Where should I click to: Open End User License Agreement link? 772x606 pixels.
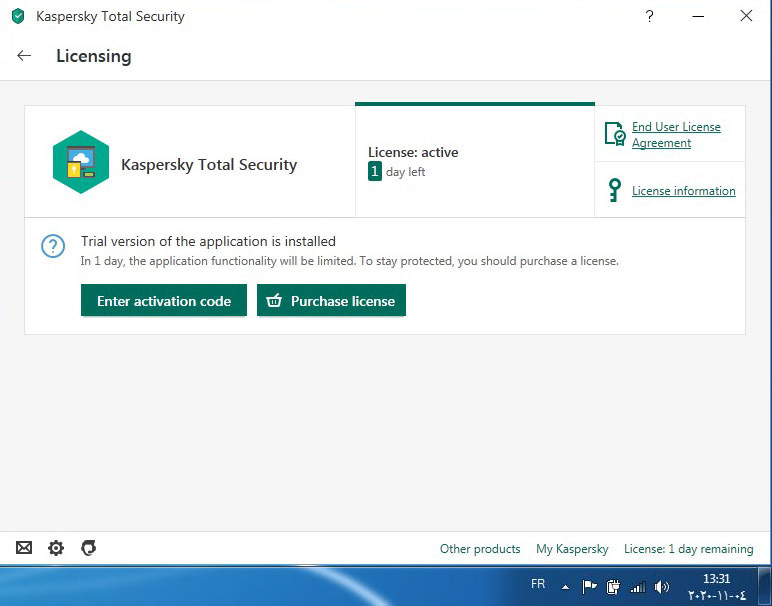676,134
